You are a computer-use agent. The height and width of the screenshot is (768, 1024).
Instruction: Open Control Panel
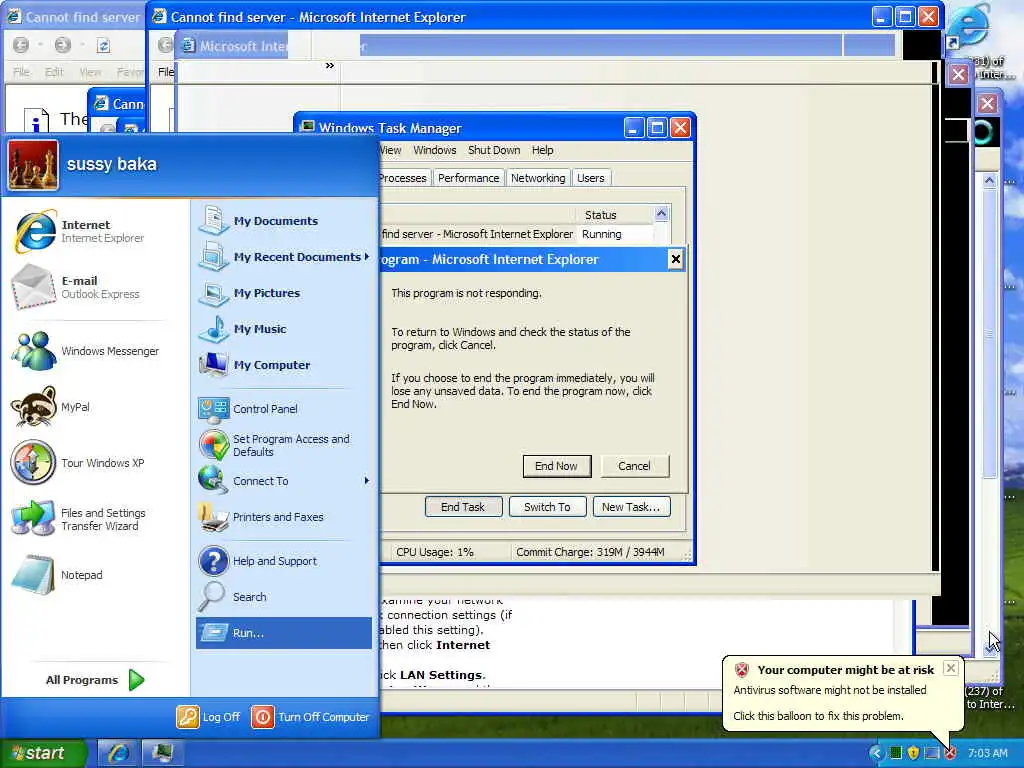283,409
